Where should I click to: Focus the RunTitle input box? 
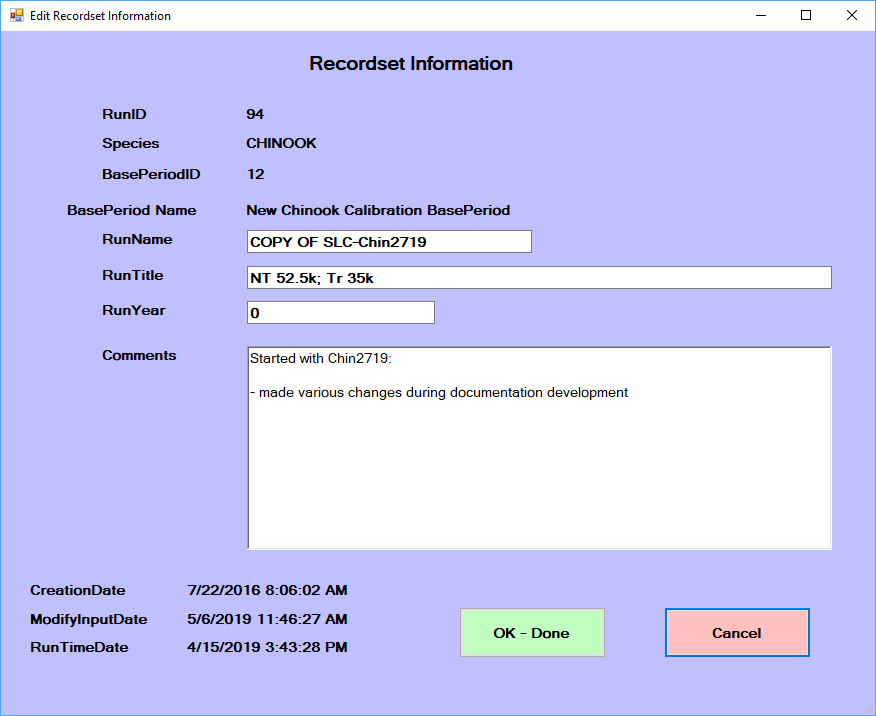click(539, 278)
